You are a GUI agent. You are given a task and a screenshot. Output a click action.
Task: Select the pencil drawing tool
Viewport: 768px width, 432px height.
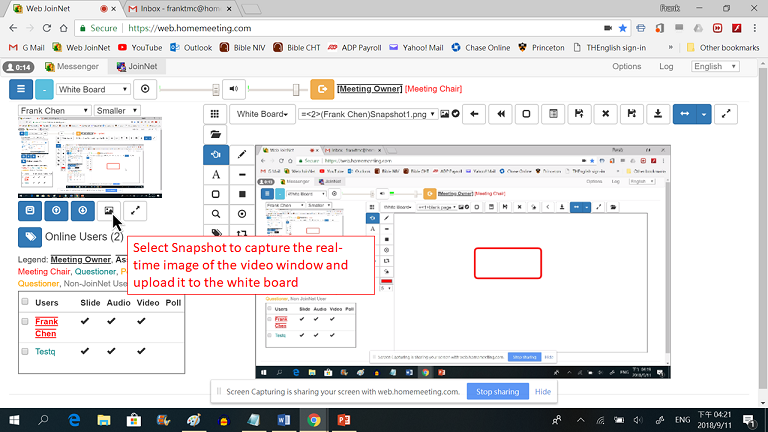click(x=242, y=155)
